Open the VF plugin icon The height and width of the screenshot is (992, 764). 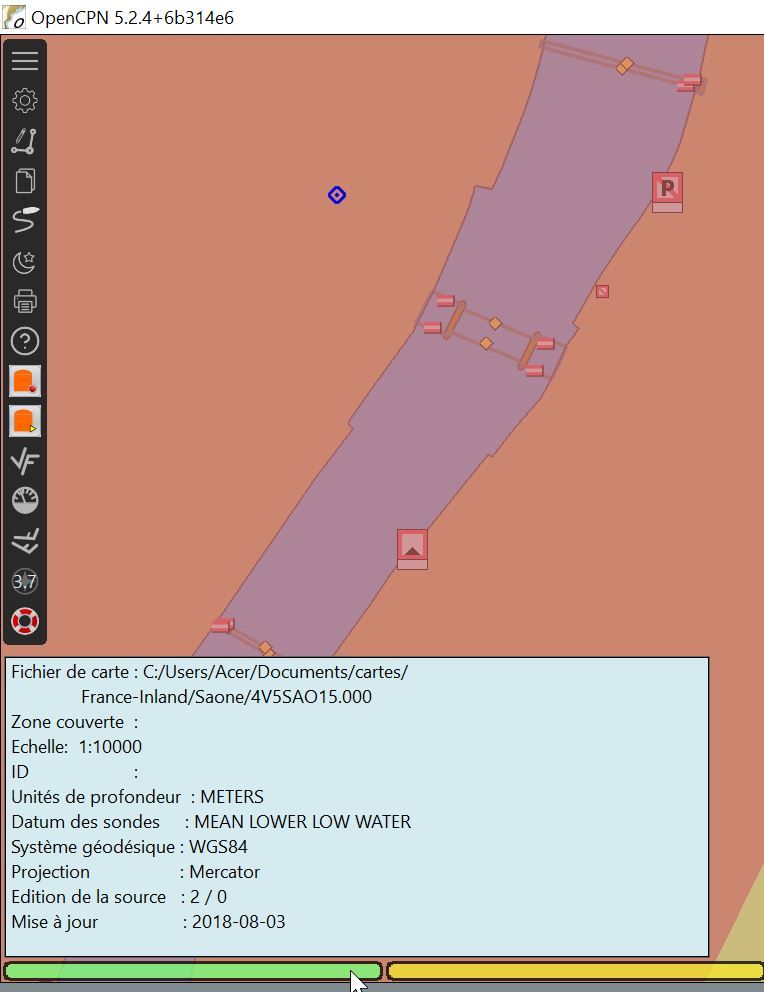[25, 461]
